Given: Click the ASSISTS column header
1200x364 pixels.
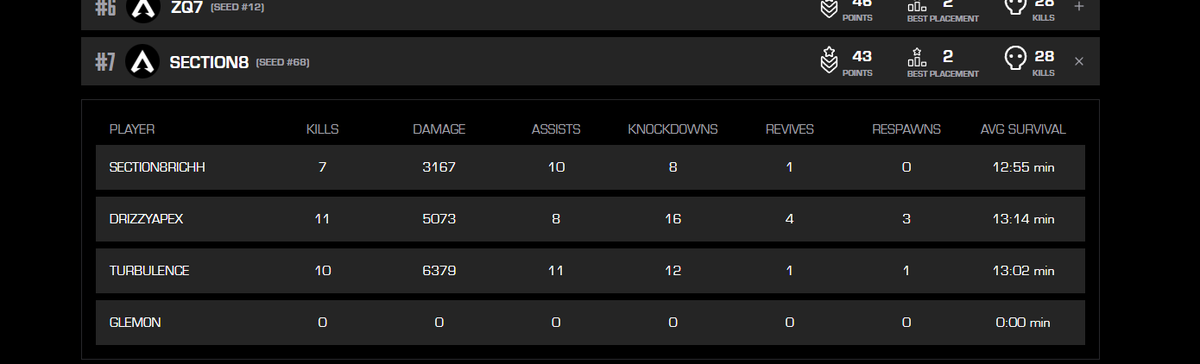Looking at the screenshot, I should pos(556,129).
